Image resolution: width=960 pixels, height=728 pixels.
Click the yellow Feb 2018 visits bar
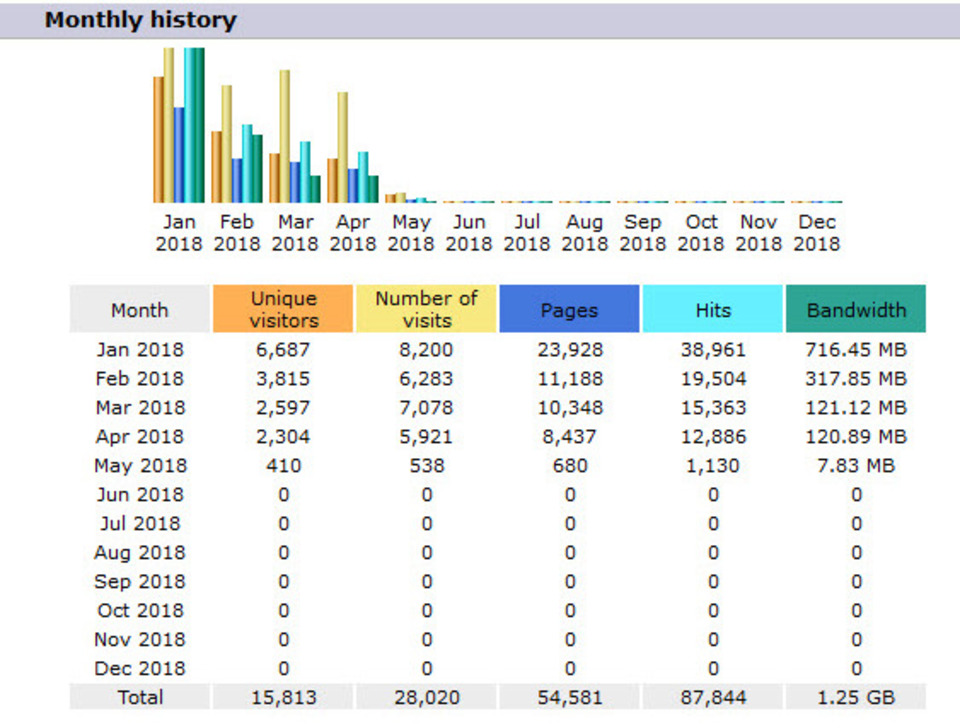[227, 143]
